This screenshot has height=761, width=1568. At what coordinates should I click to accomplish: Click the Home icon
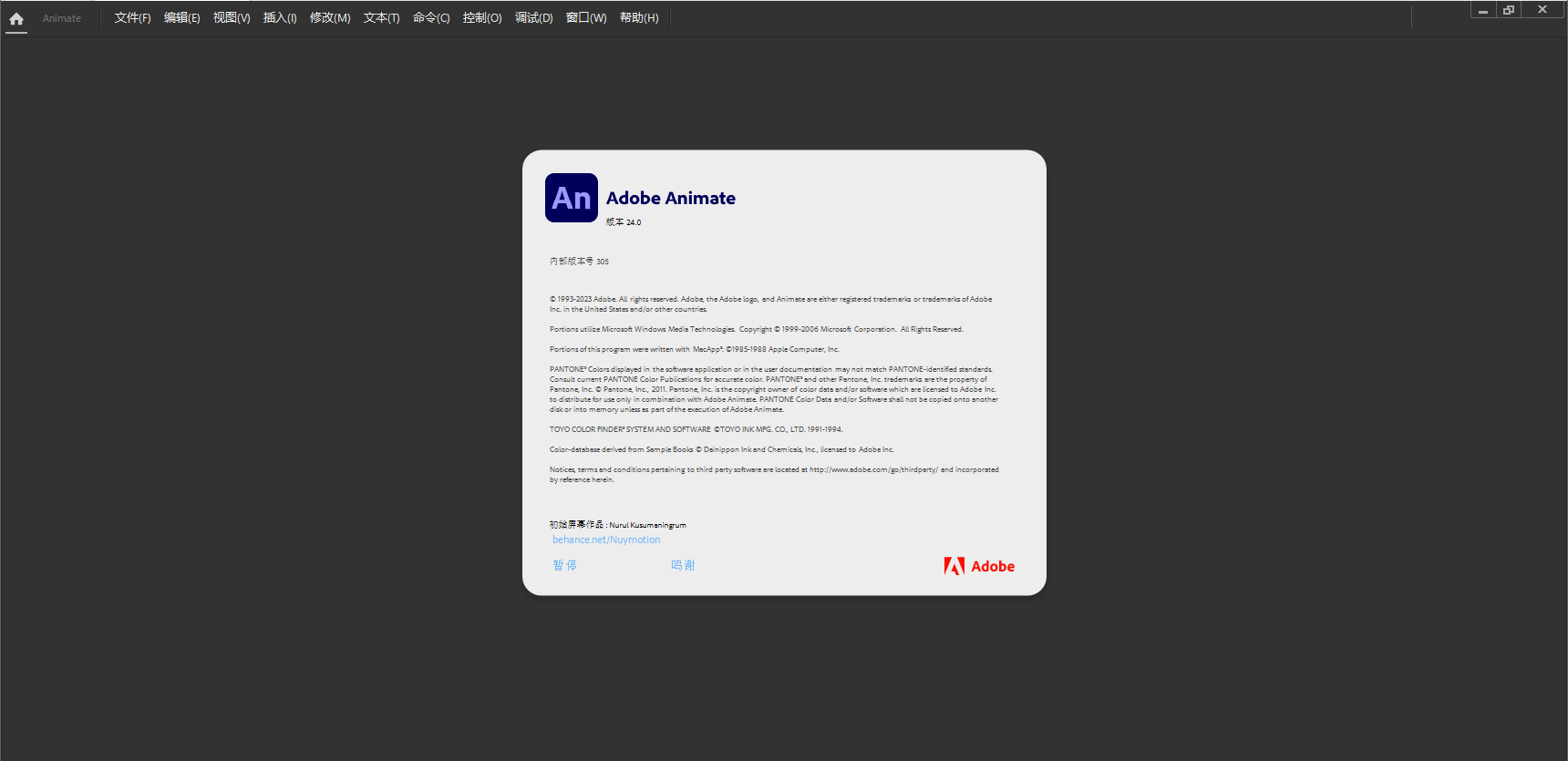16,18
